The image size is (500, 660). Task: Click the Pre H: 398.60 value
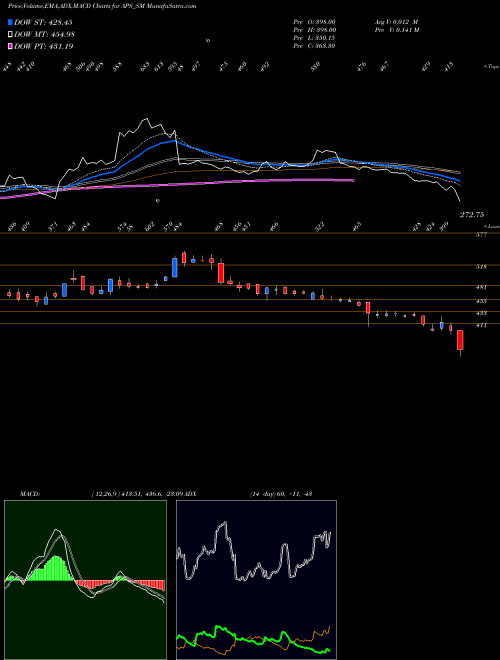point(314,30)
